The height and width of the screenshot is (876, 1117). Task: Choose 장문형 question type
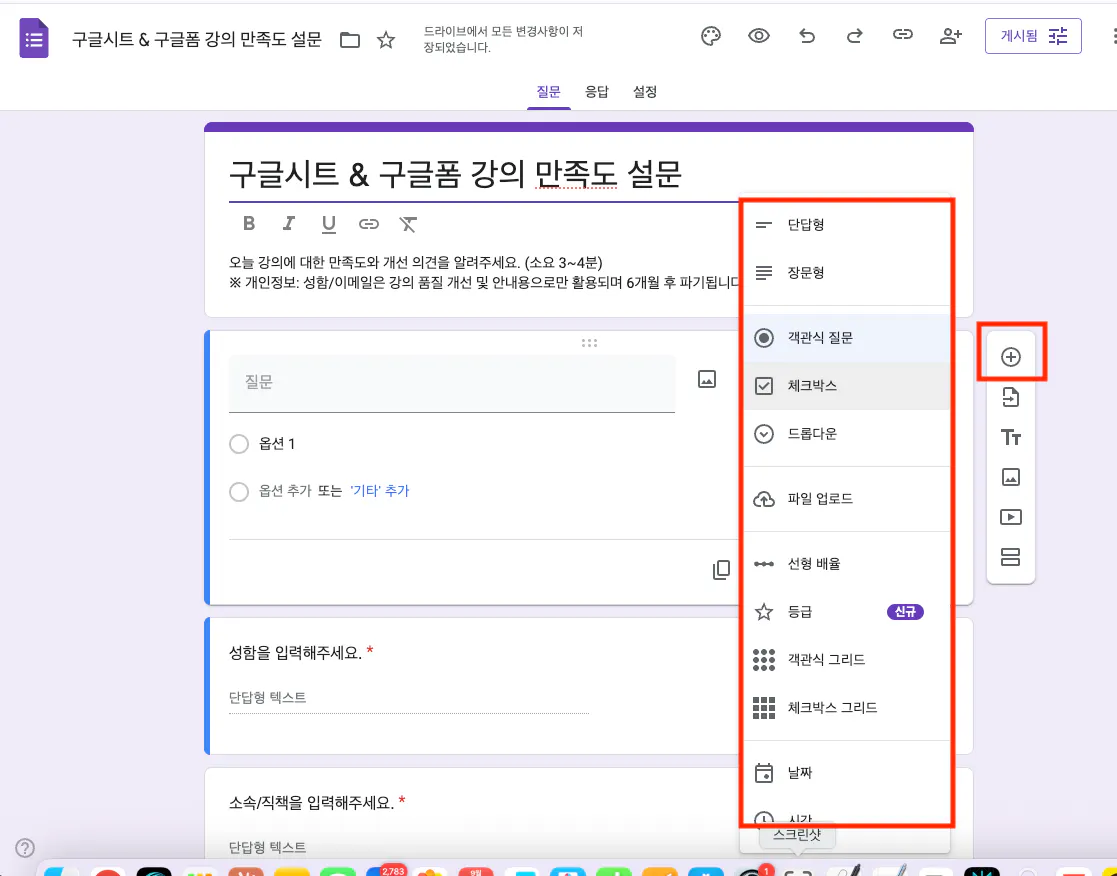tap(847, 273)
